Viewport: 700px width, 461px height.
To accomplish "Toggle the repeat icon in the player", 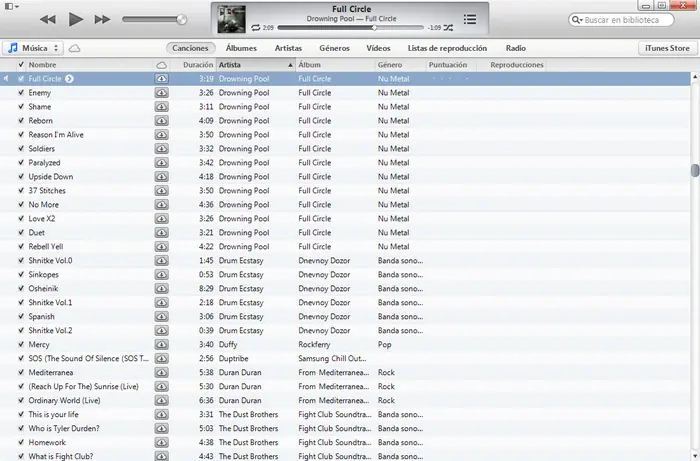I will click(255, 28).
